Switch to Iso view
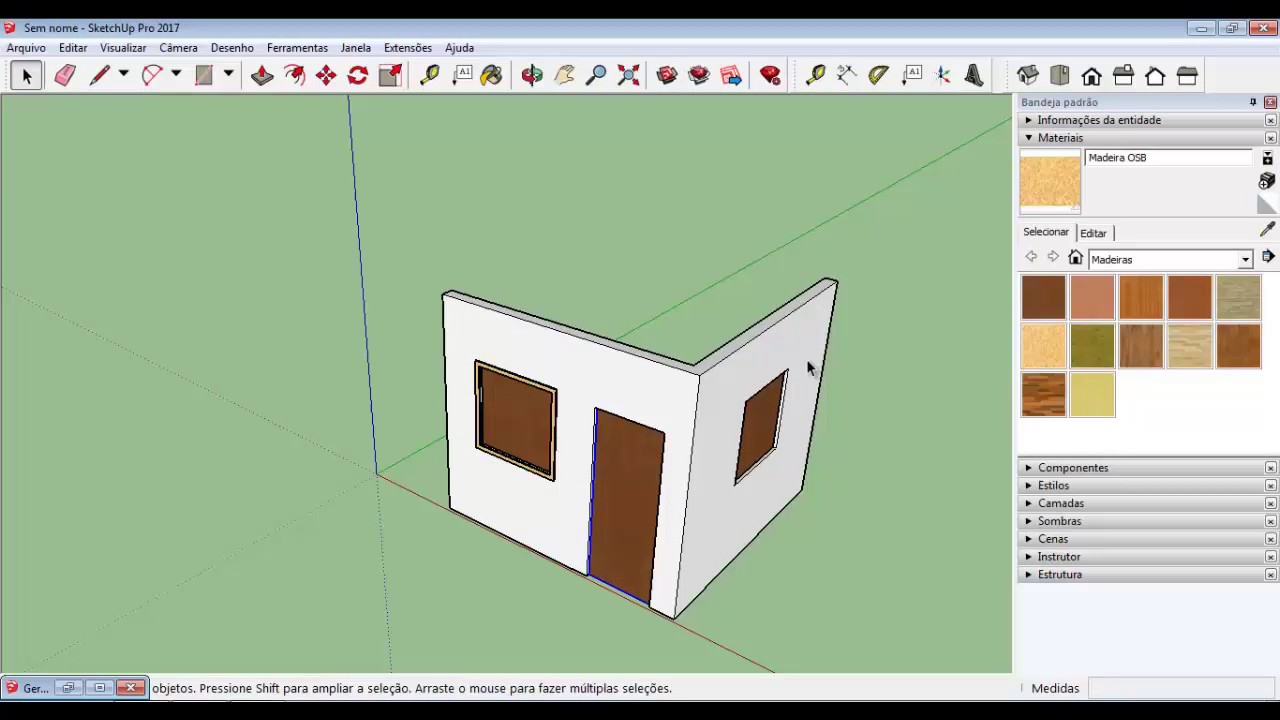Image resolution: width=1280 pixels, height=720 pixels. pos(1028,75)
